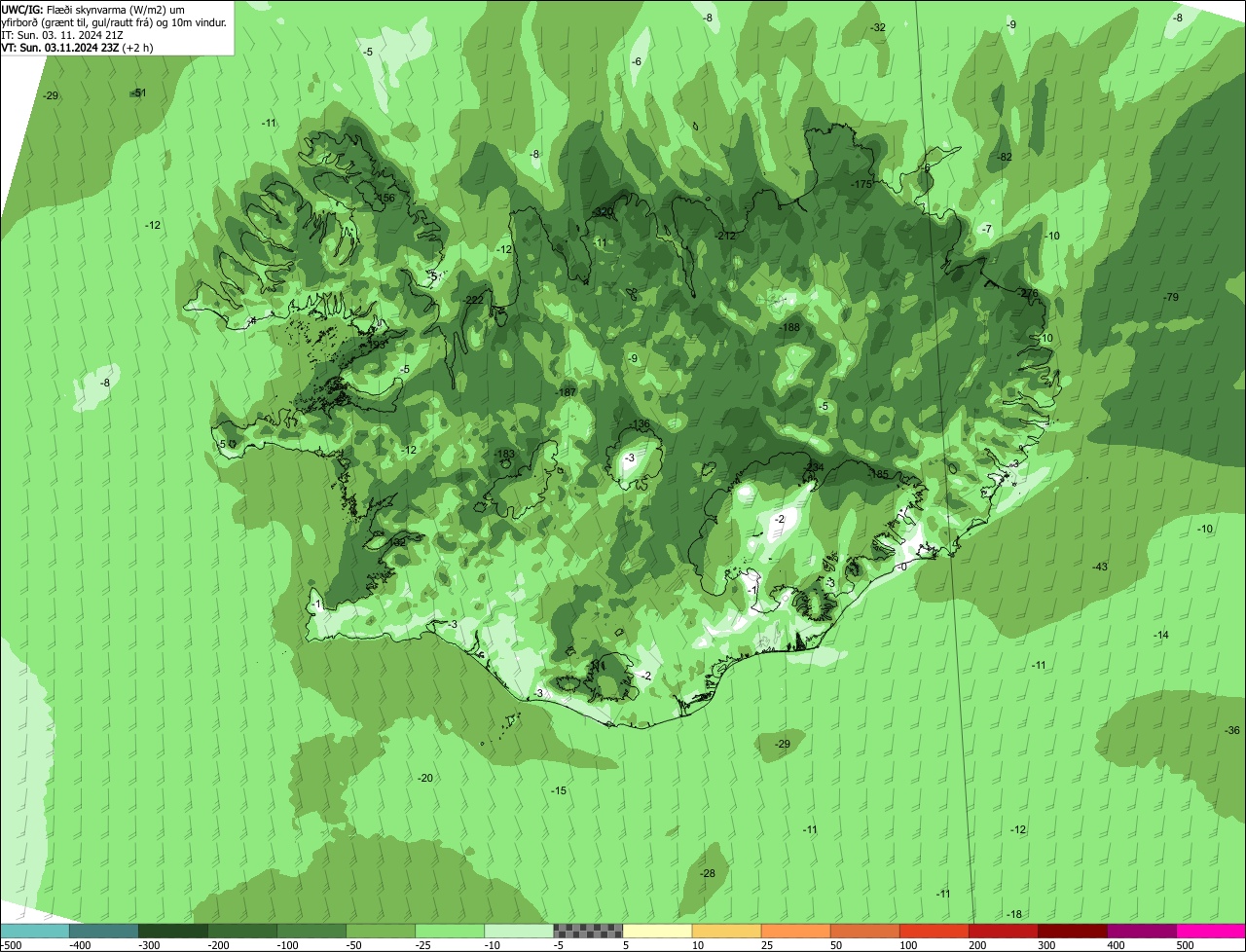This screenshot has height=952, width=1246.
Task: Click the purple 400 to 500 legend swatch
Action: coord(1141,931)
